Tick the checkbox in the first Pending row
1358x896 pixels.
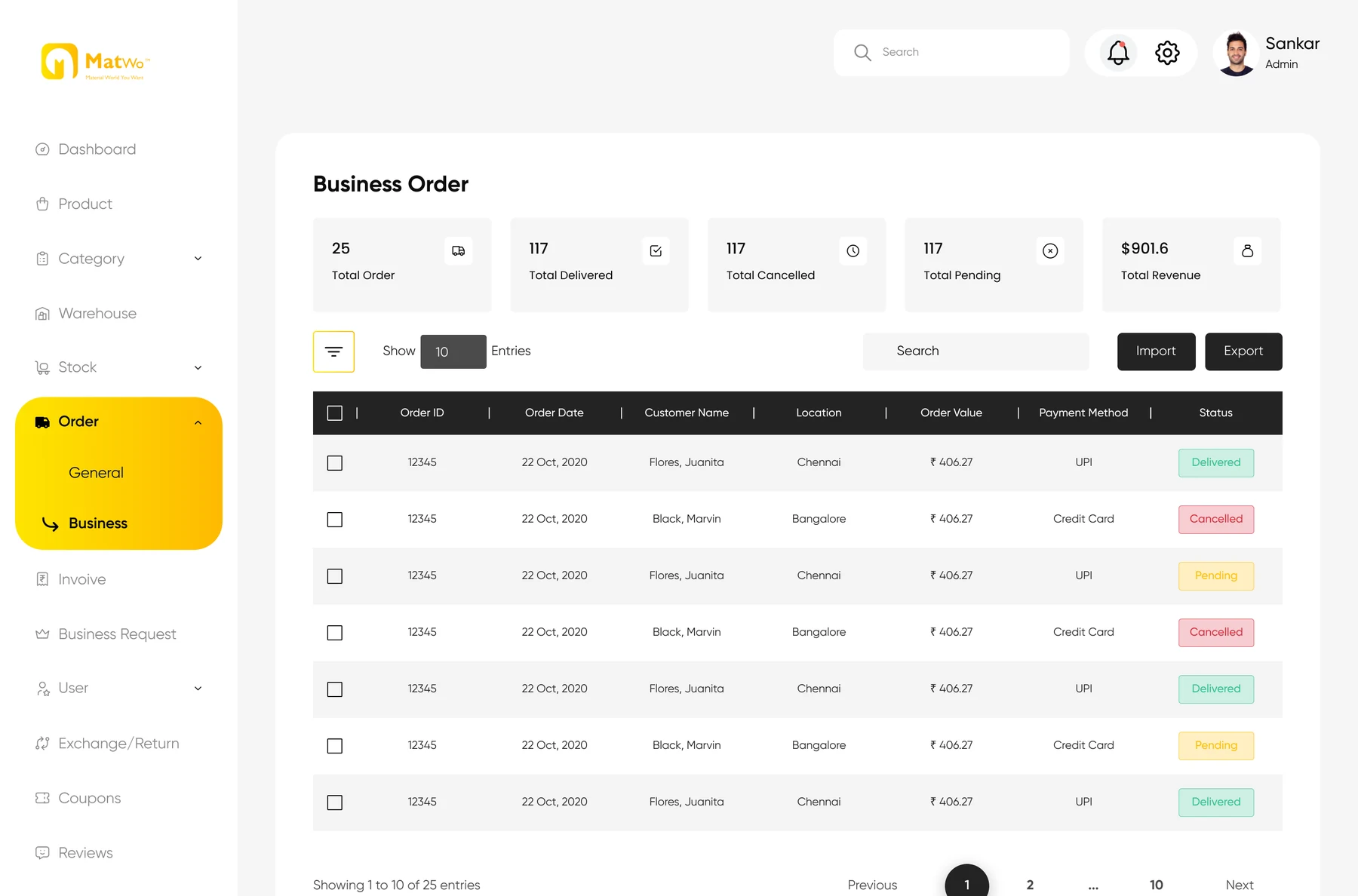pyautogui.click(x=335, y=576)
